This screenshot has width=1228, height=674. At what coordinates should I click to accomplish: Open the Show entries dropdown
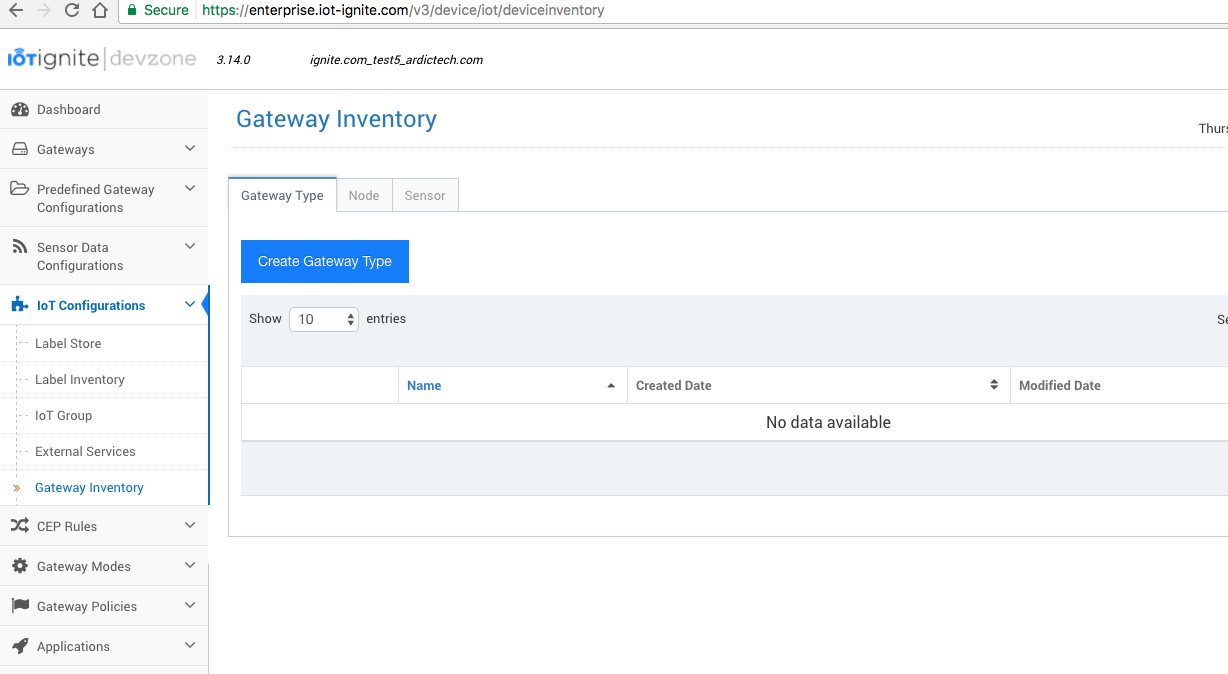click(x=323, y=318)
